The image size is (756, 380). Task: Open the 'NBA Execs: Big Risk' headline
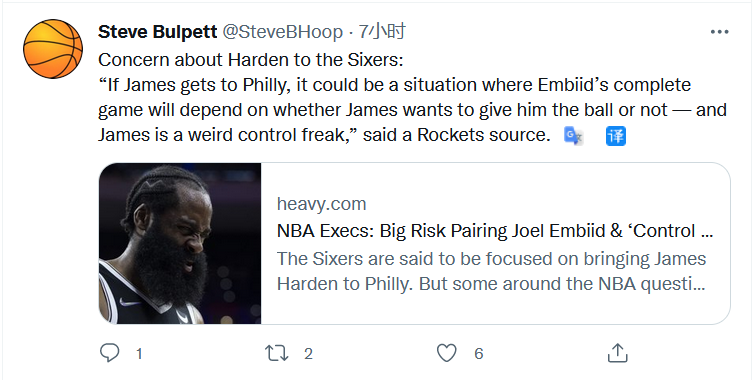495,231
